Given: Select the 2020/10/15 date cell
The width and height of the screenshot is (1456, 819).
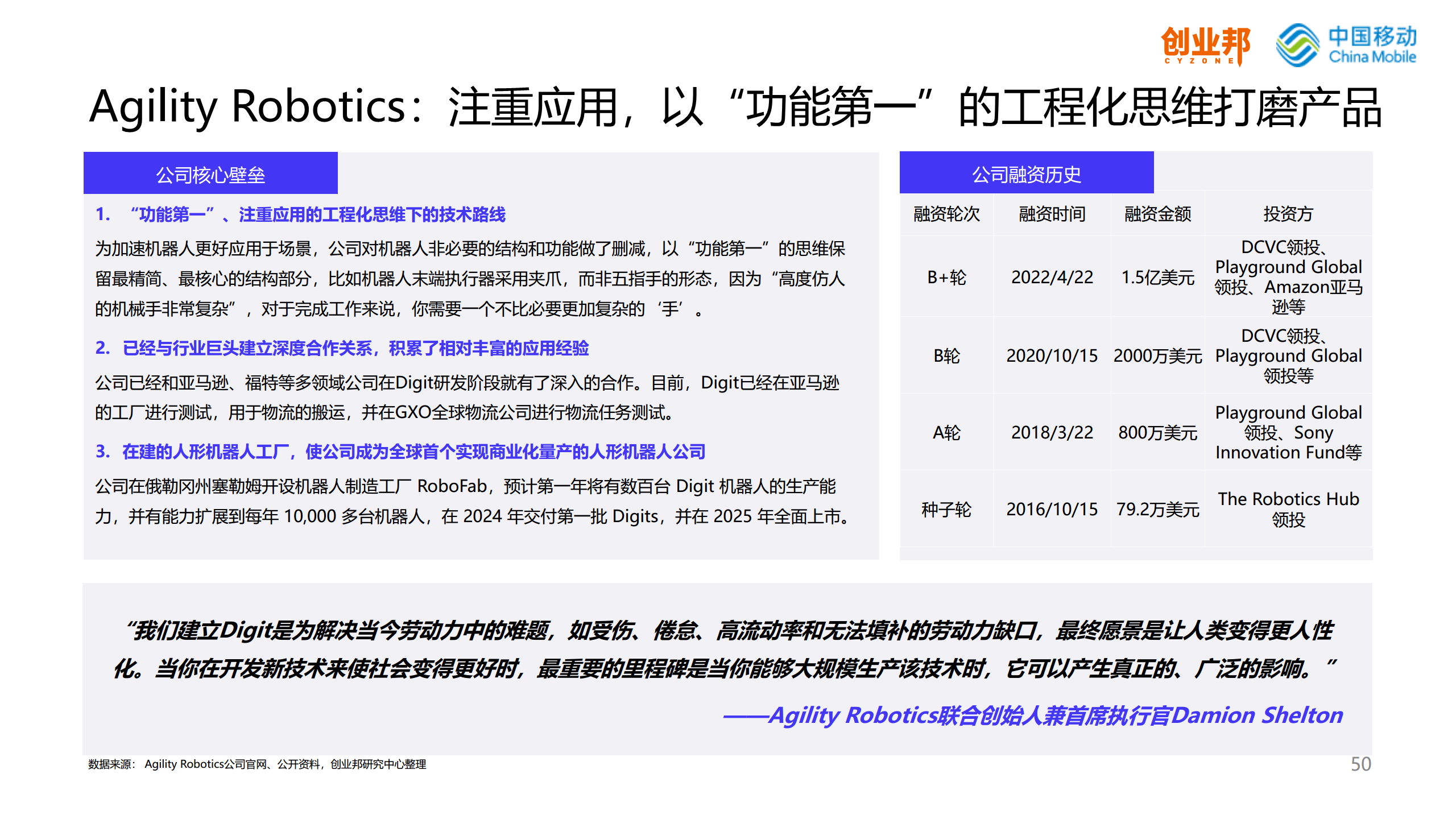Looking at the screenshot, I should 1052,355.
